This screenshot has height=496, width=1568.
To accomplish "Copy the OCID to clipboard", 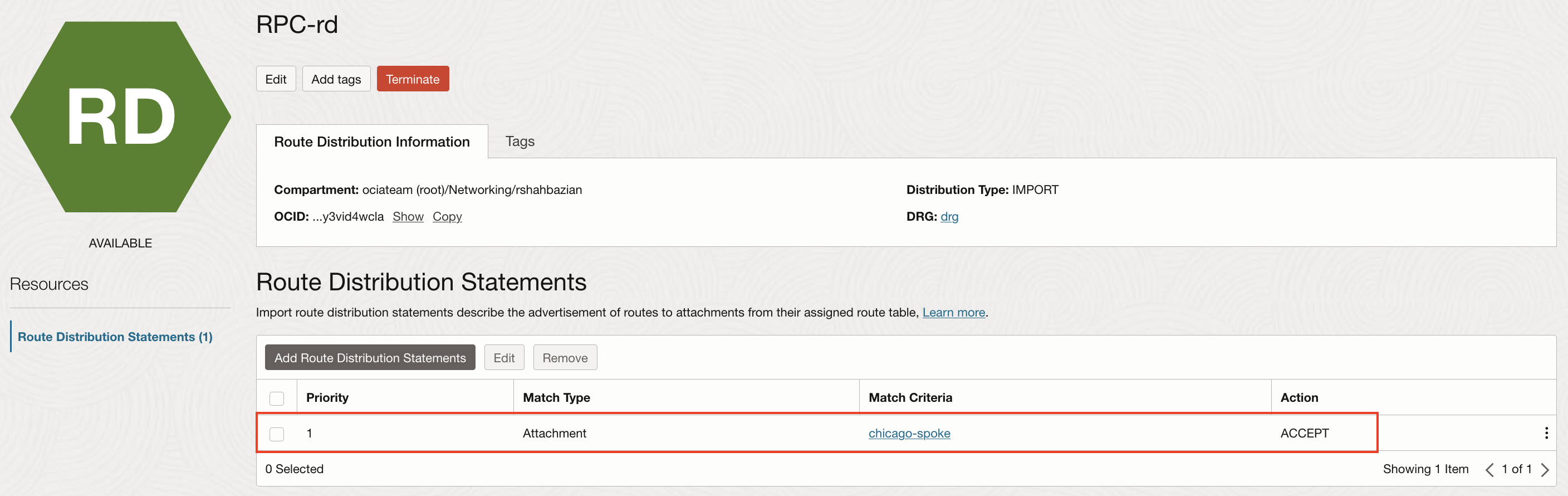I will click(x=447, y=216).
